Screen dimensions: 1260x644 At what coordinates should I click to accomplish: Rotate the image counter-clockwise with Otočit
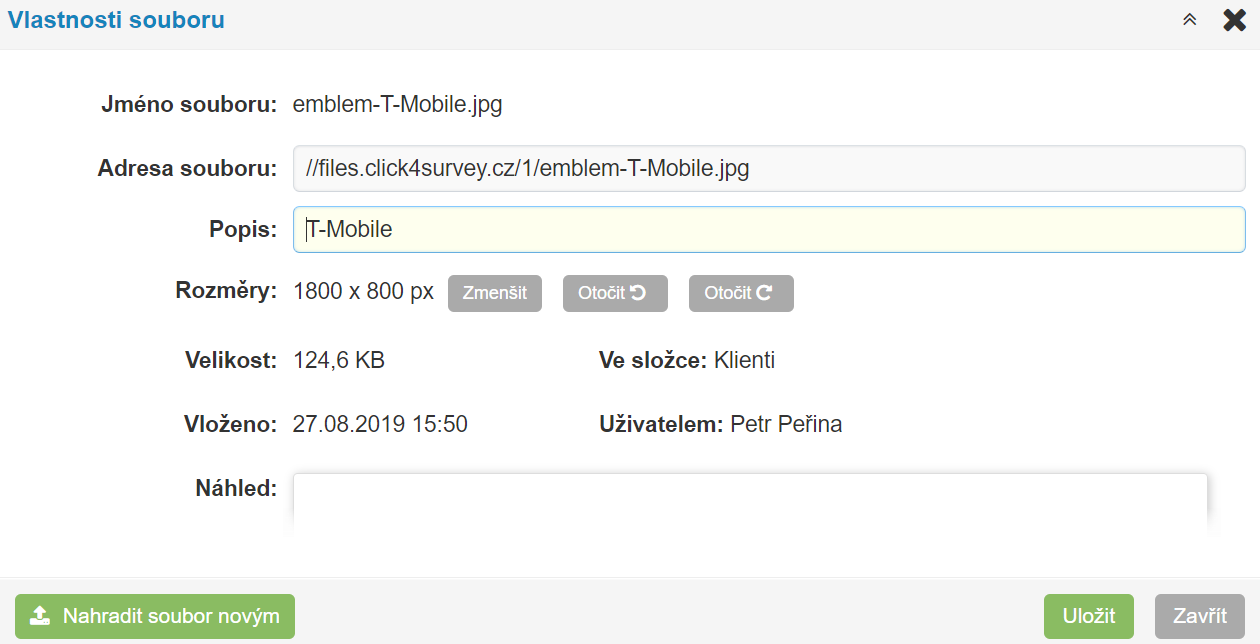[x=615, y=294]
